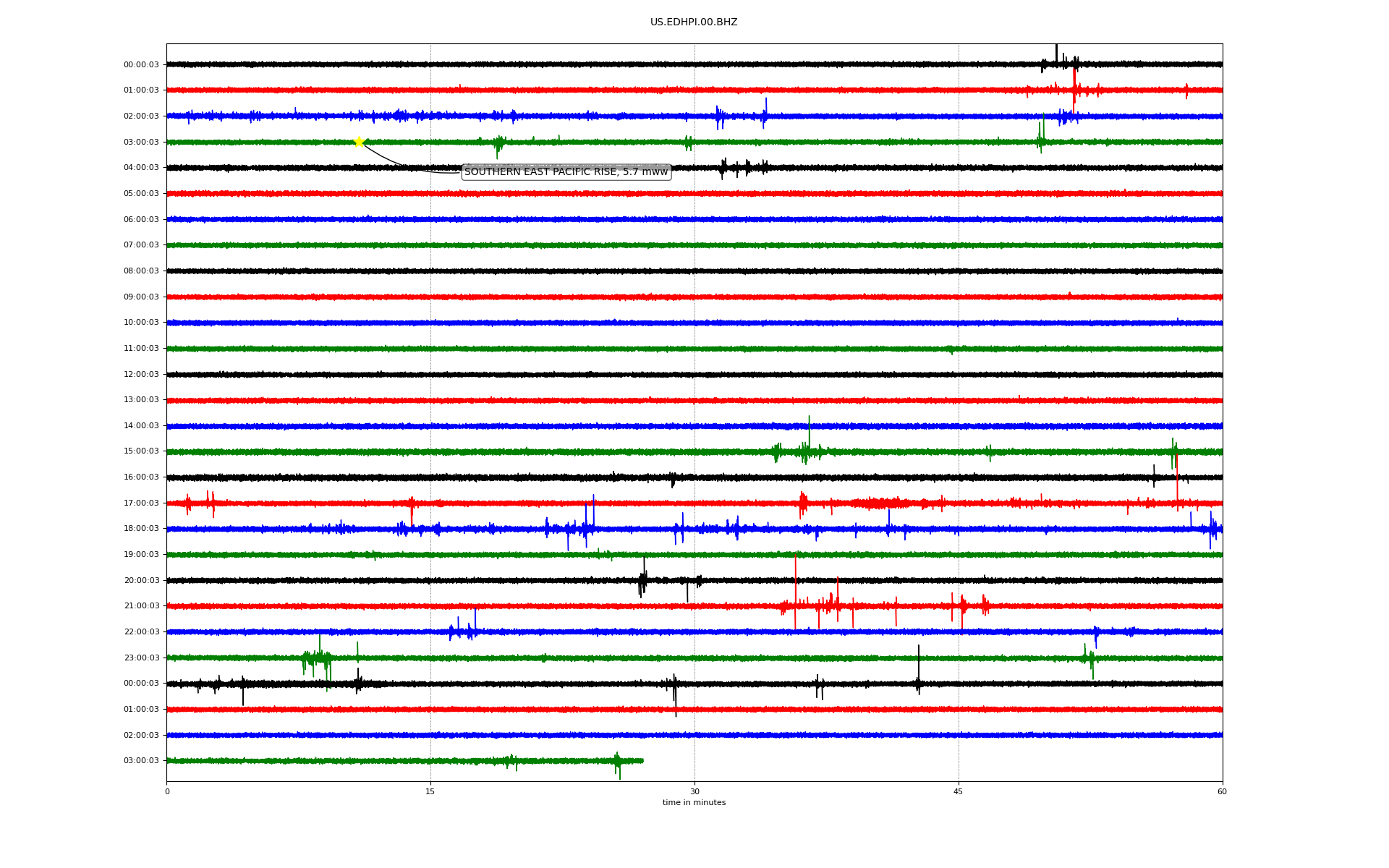This screenshot has height=868, width=1389.
Task: Click the 12:00:03 trace time label
Action: (x=141, y=375)
